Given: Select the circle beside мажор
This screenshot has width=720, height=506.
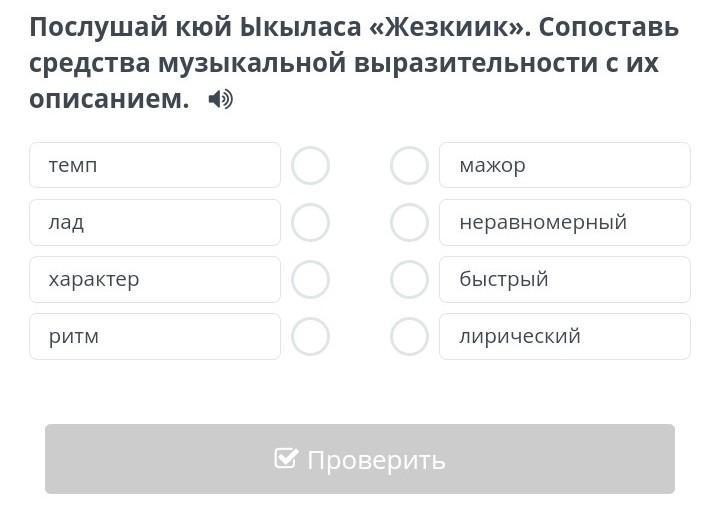Looking at the screenshot, I should (x=409, y=166).
